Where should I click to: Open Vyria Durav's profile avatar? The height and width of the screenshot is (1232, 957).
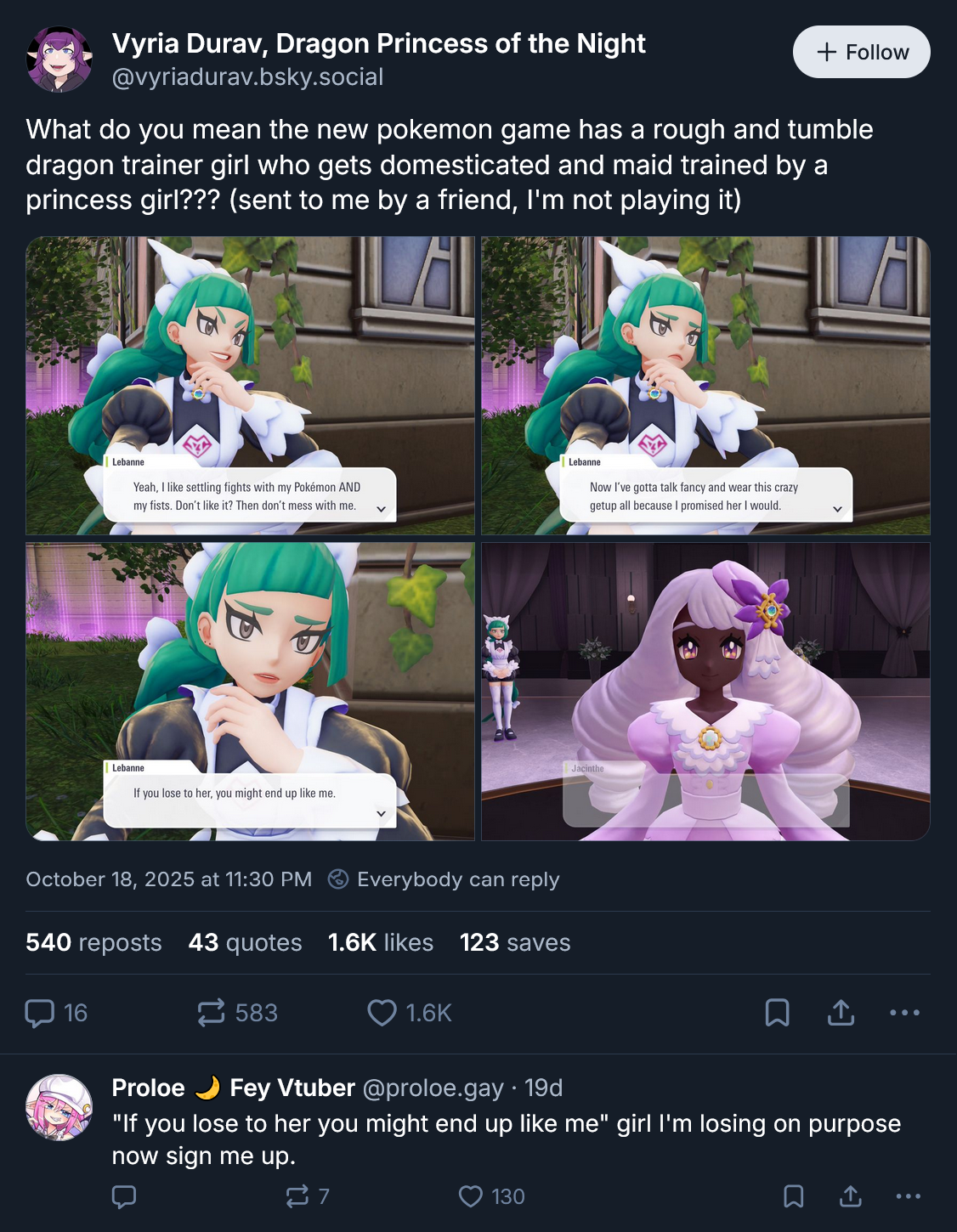pyautogui.click(x=59, y=59)
